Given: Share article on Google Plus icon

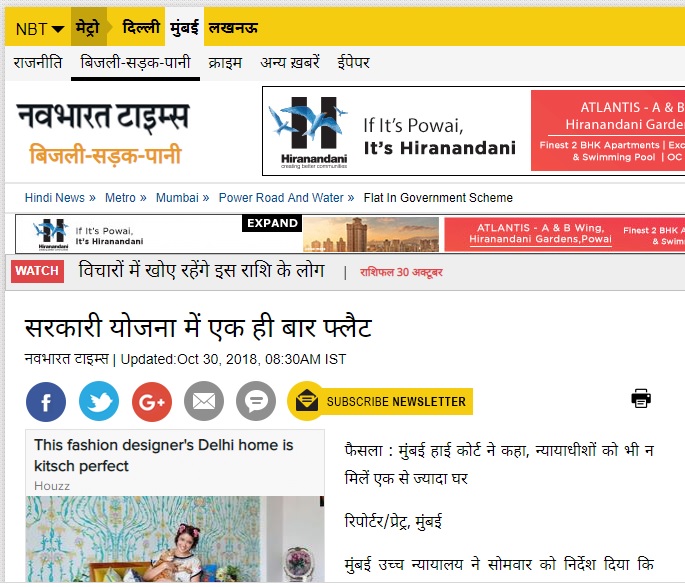Looking at the screenshot, I should pos(152,401).
